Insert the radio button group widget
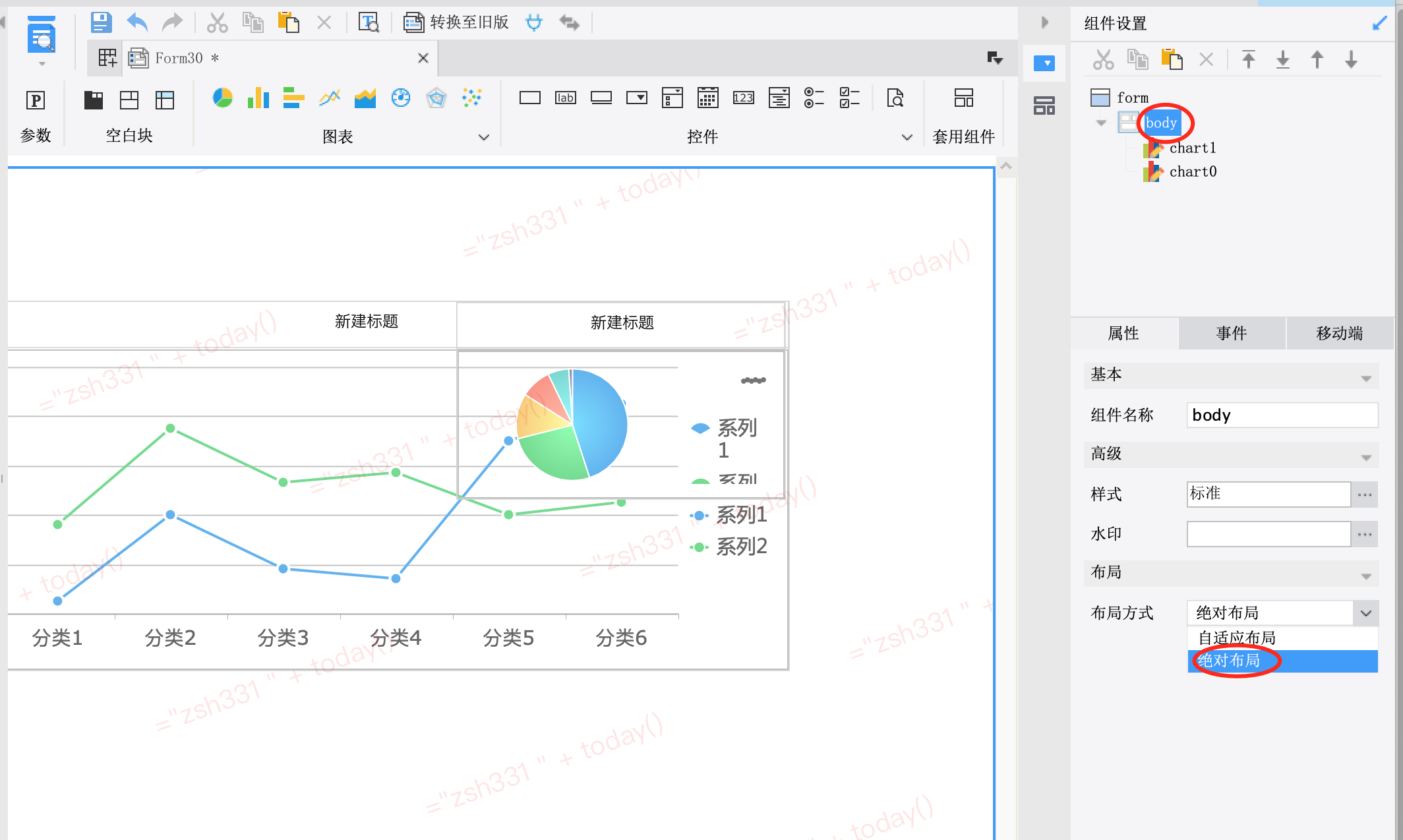This screenshot has width=1403, height=840. (x=815, y=98)
